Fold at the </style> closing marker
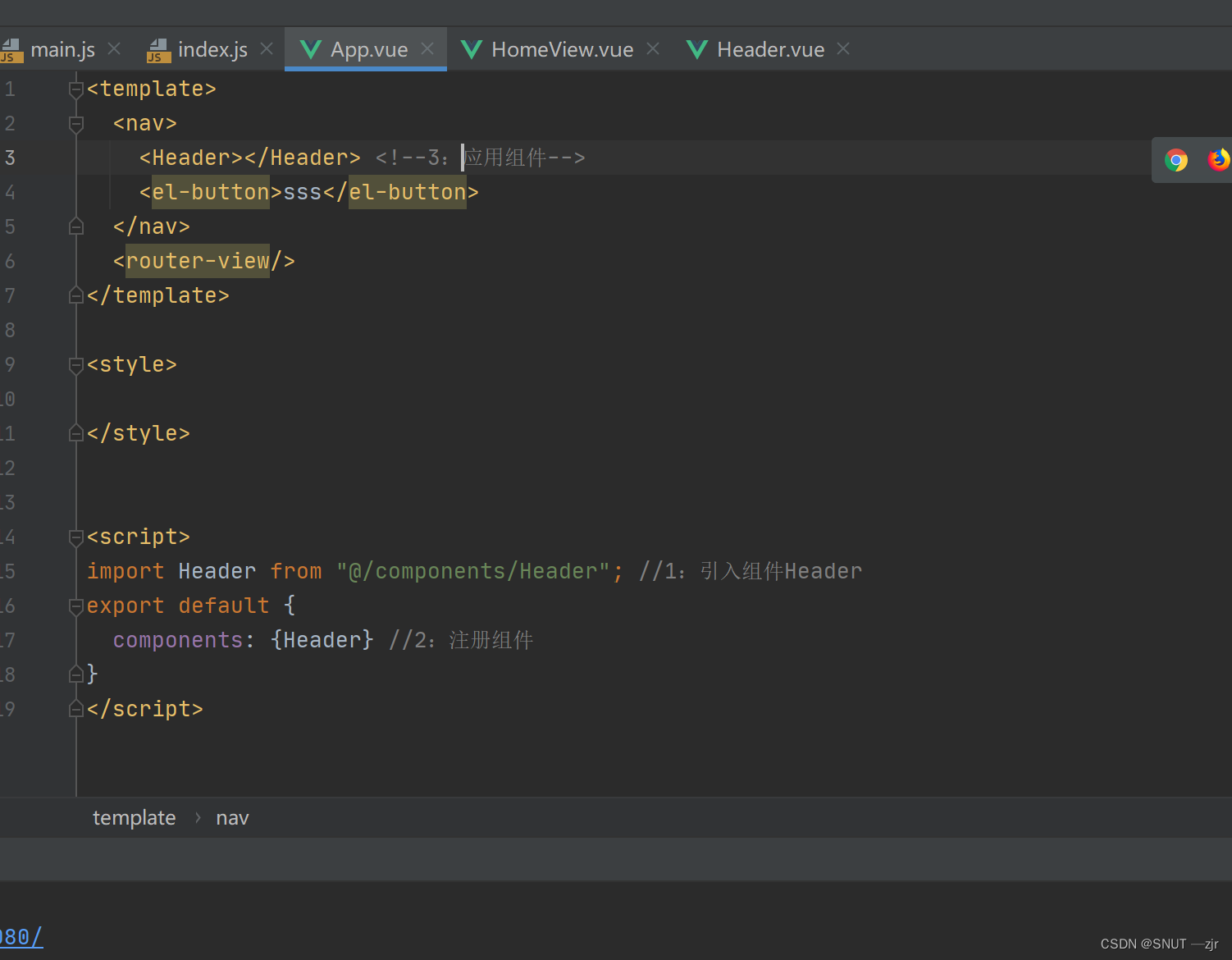Viewport: 1232px width, 960px height. click(76, 433)
